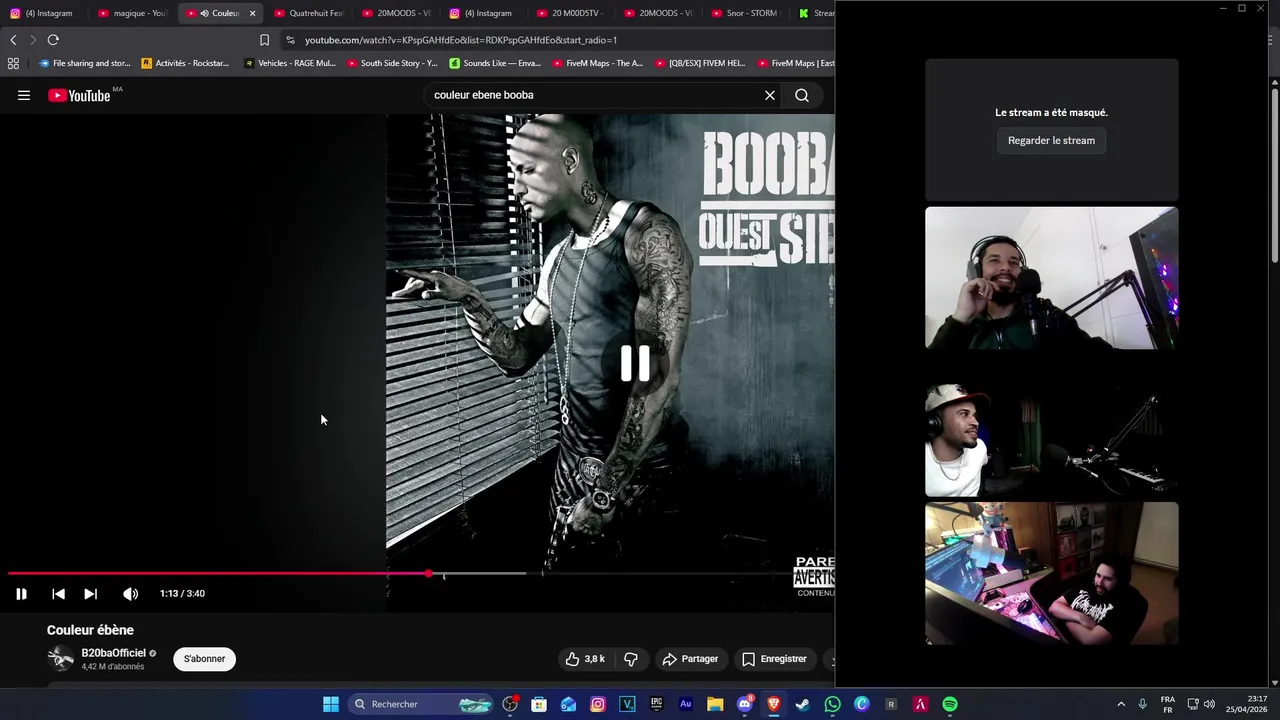Image resolution: width=1280 pixels, height=720 pixels.
Task: Reload the page with the refresh icon
Action: click(53, 40)
